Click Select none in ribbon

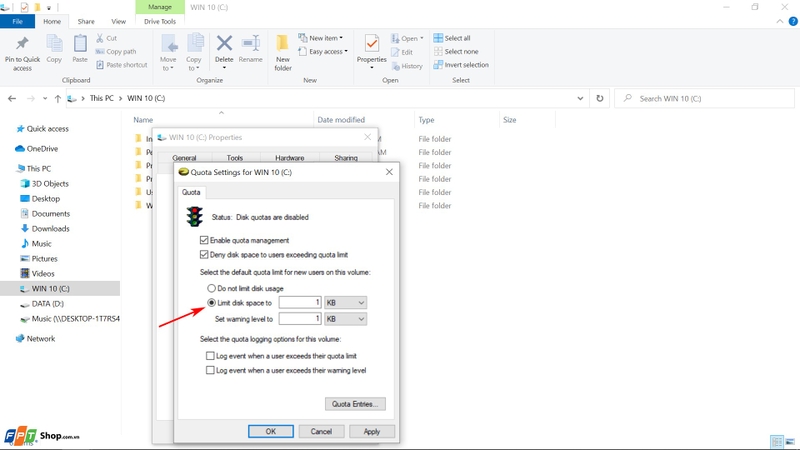(x=456, y=52)
